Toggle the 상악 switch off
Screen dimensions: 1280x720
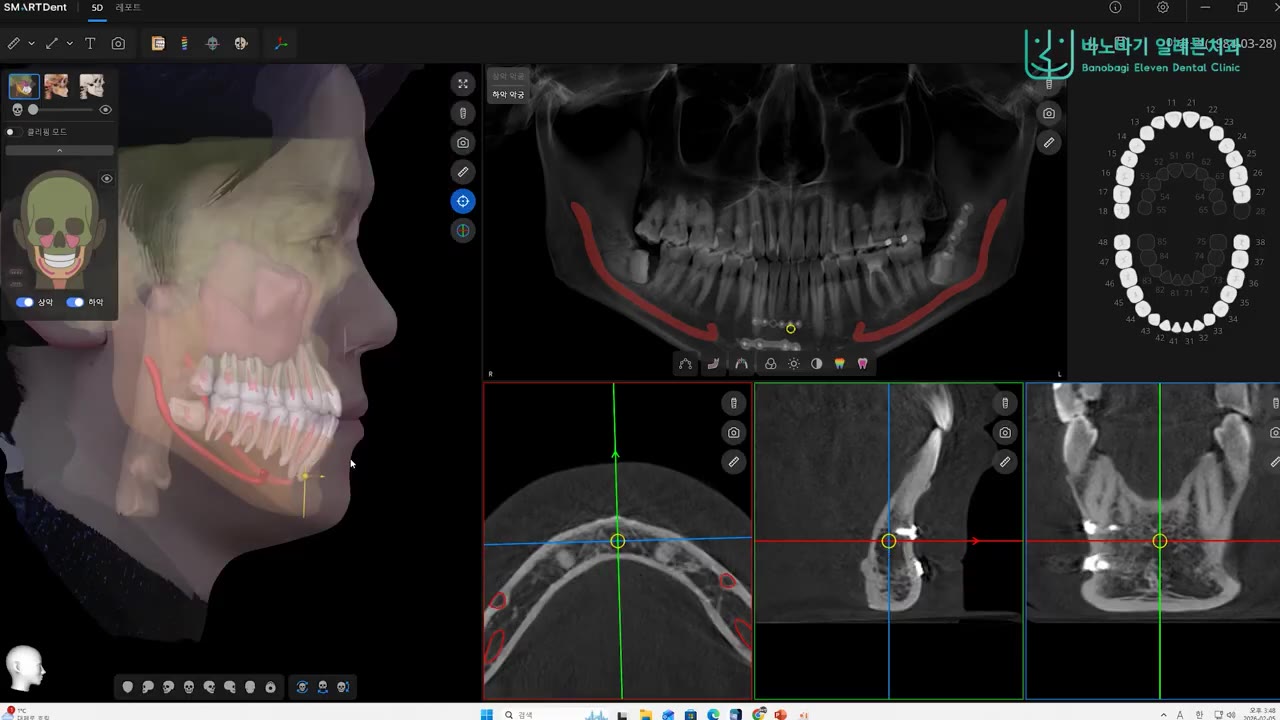[x=25, y=302]
